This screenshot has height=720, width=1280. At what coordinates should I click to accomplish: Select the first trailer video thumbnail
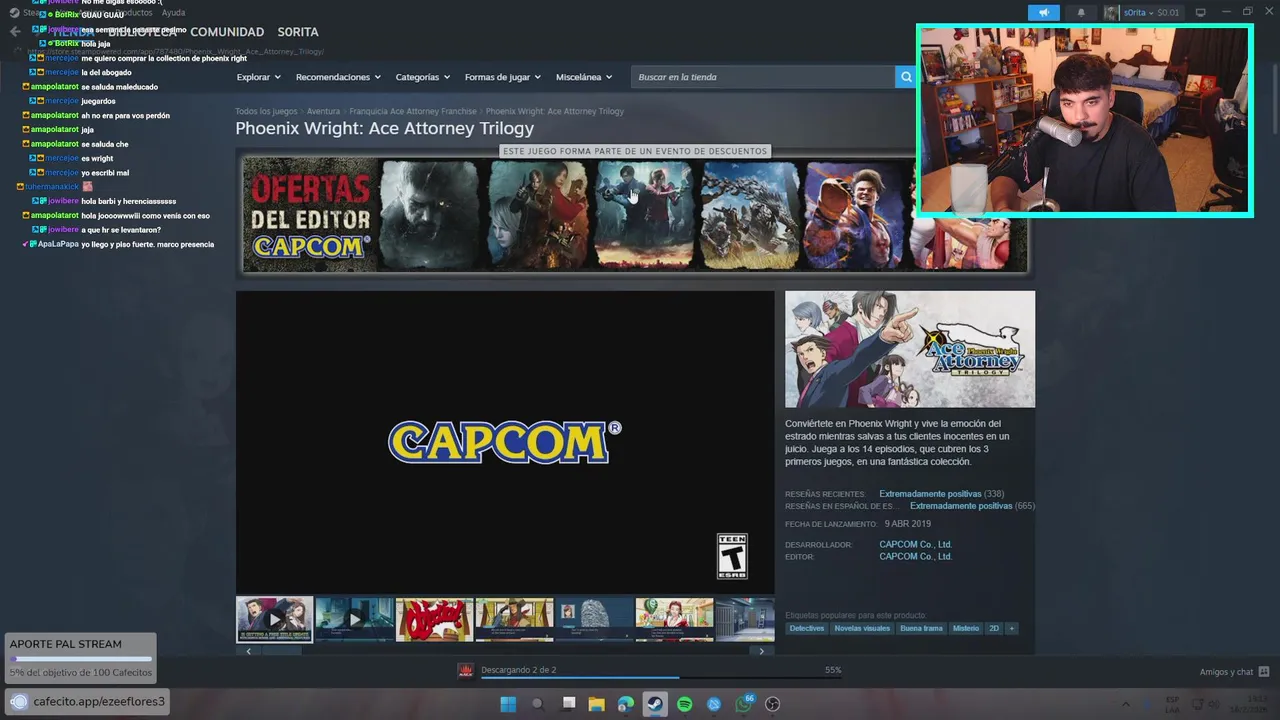[x=274, y=619]
